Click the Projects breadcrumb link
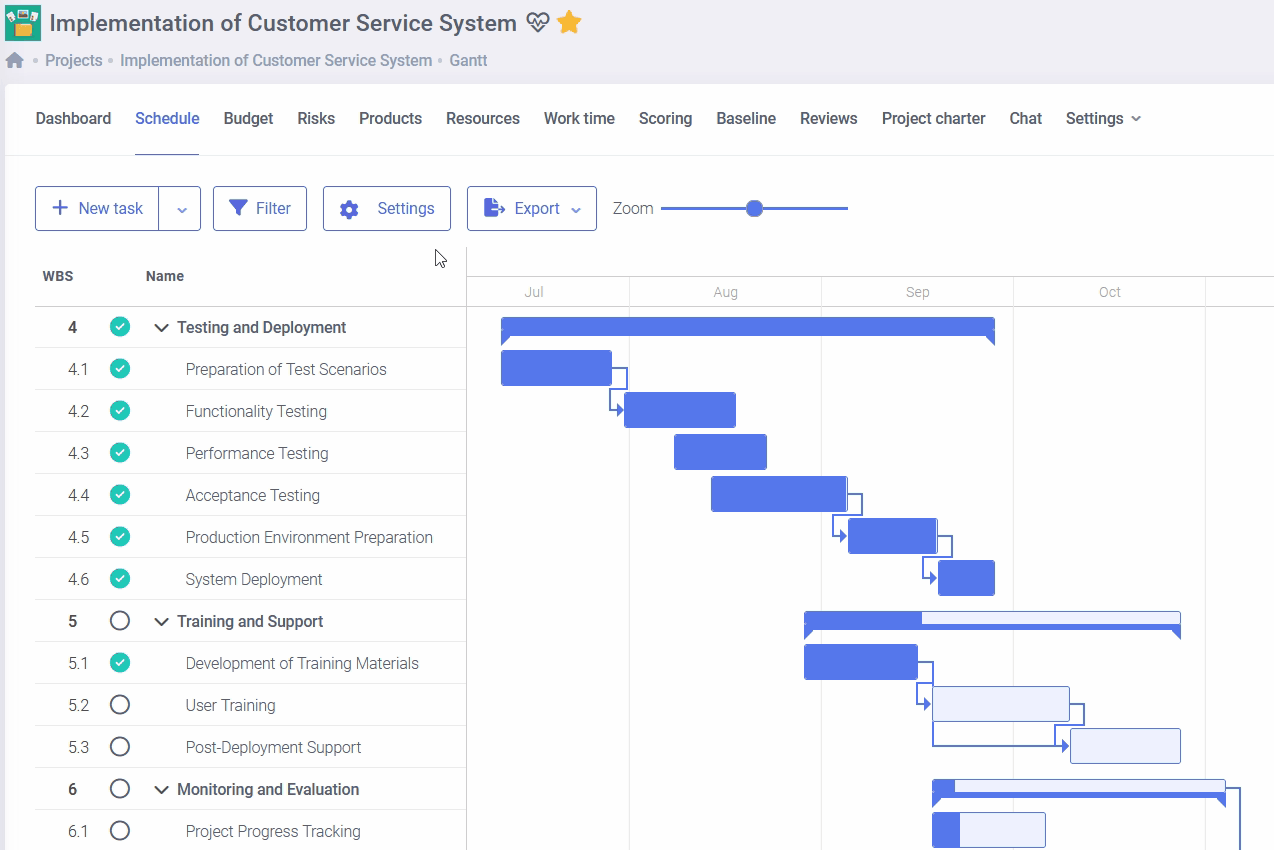The width and height of the screenshot is (1274, 850). [73, 60]
